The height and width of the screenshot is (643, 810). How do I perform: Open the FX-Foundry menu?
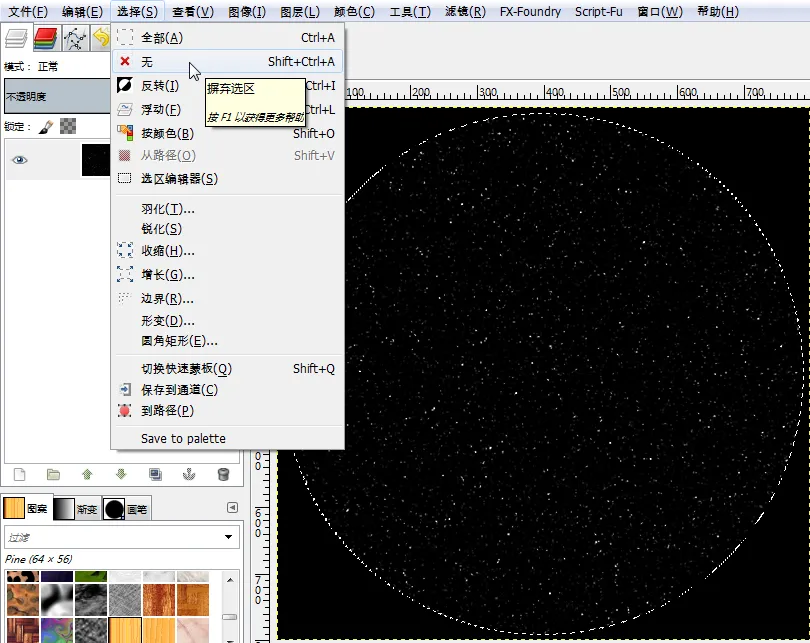point(530,11)
